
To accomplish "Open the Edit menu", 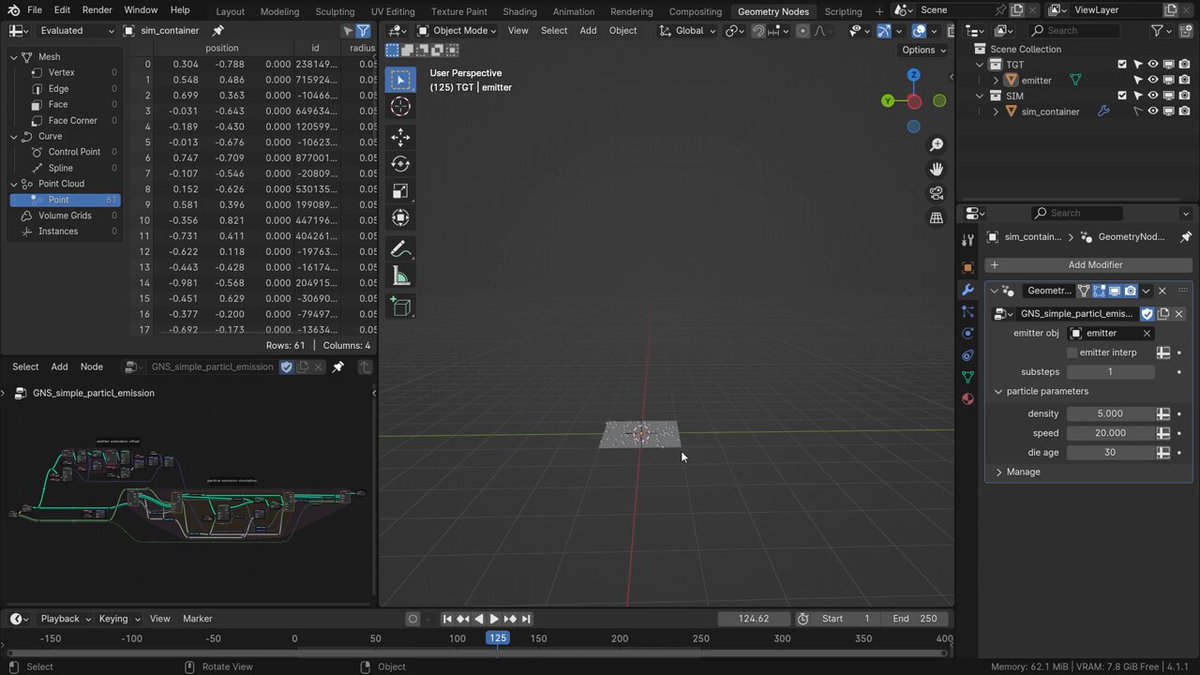I will coord(62,10).
